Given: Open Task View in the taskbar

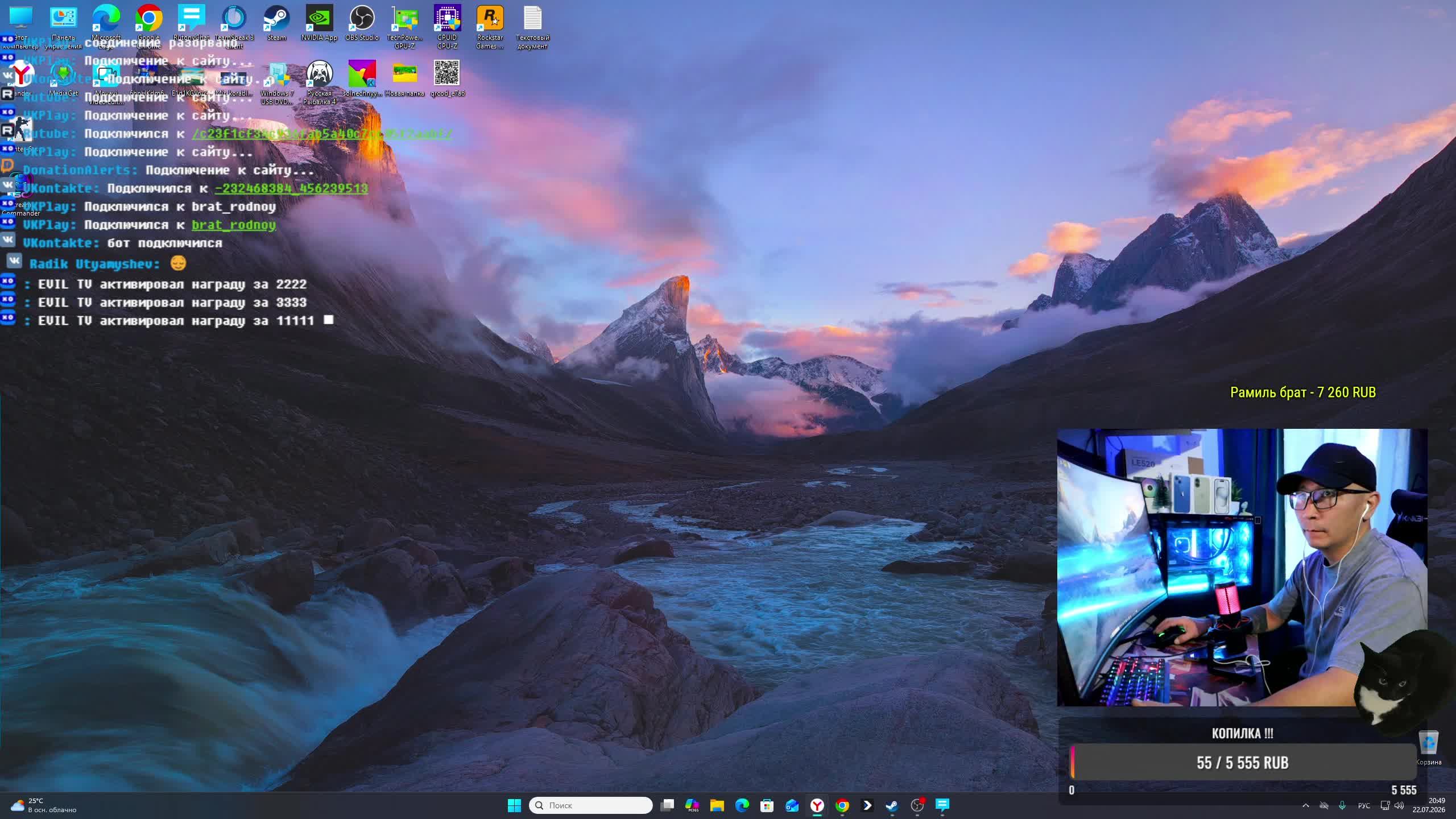Looking at the screenshot, I should 667,805.
